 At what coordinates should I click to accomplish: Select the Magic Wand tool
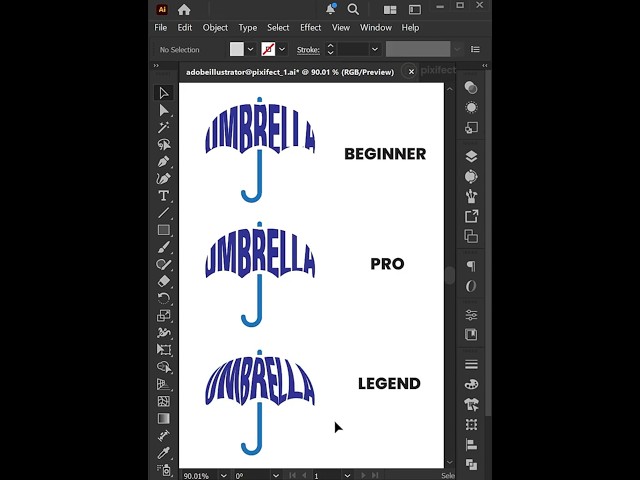[164, 127]
